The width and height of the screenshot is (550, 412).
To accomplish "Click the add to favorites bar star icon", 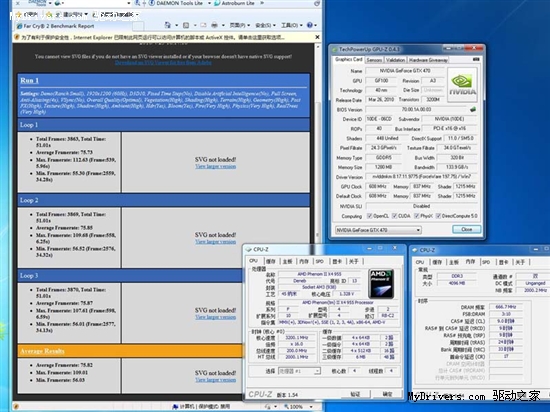I will 49,14.
